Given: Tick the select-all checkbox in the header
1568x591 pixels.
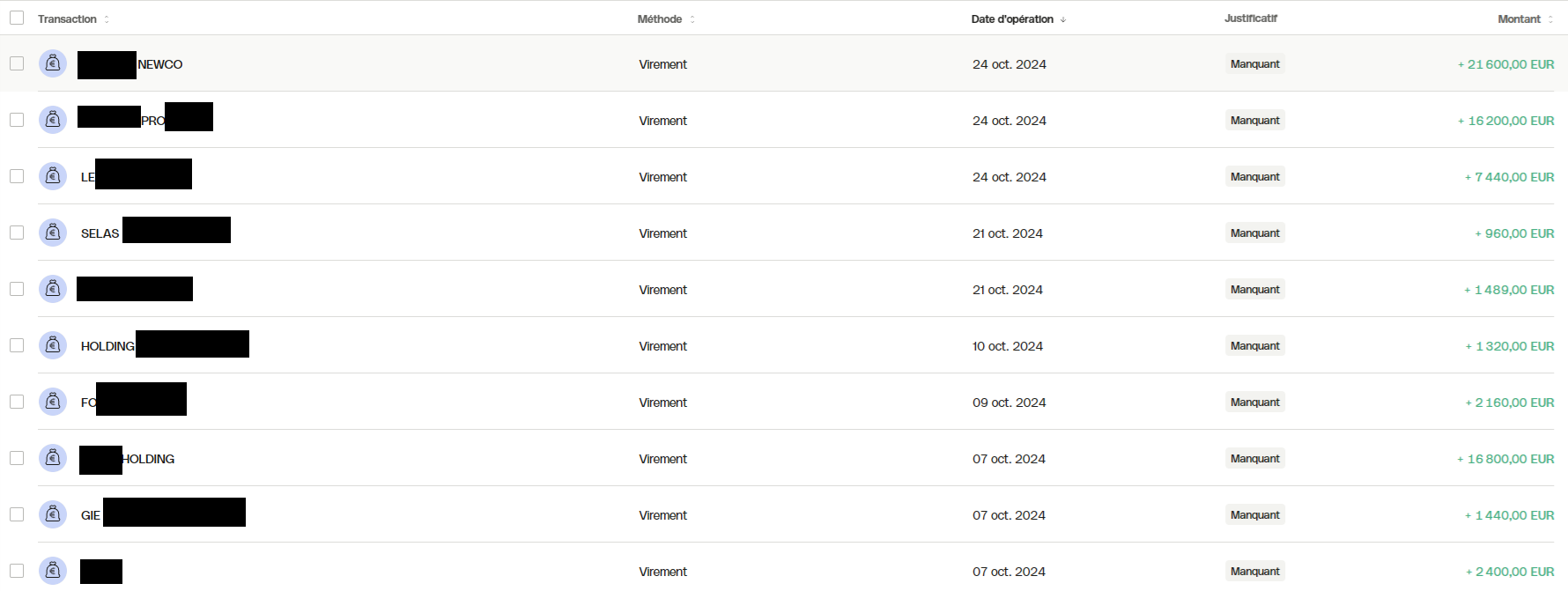Looking at the screenshot, I should point(17,18).
